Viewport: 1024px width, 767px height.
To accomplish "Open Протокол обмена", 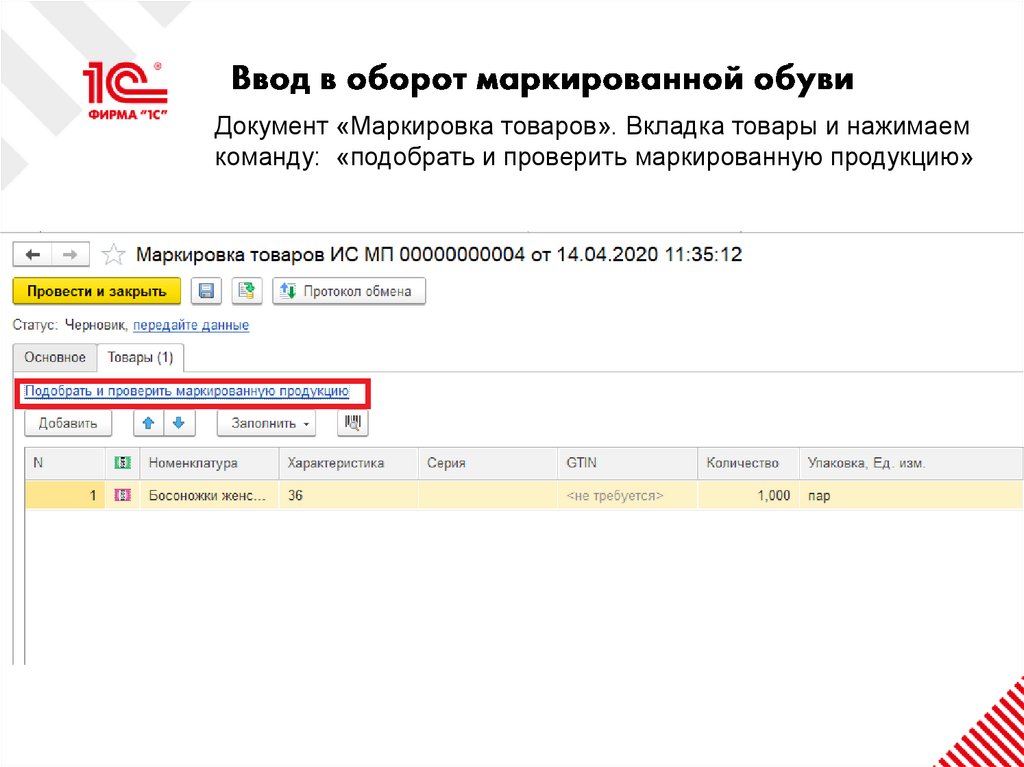I will [349, 291].
